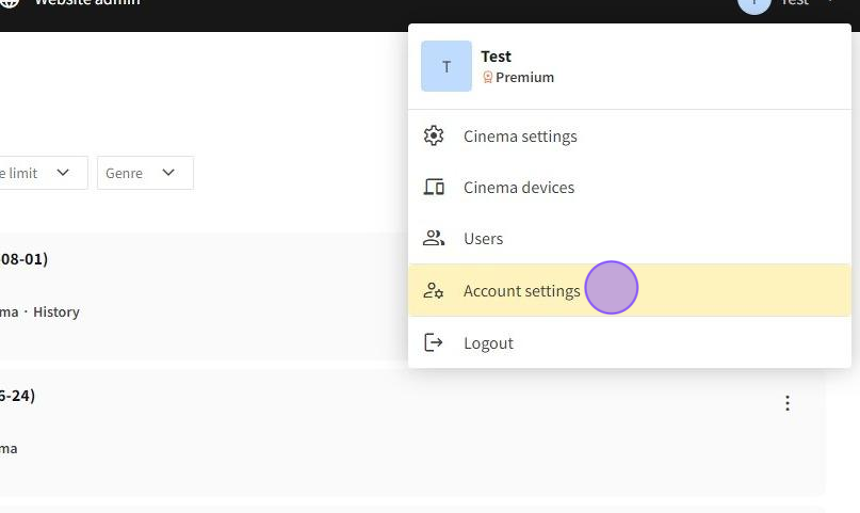Screen dimensions: 860x513
Task: Click the devices icon beside Cinema devices
Action: point(433,187)
